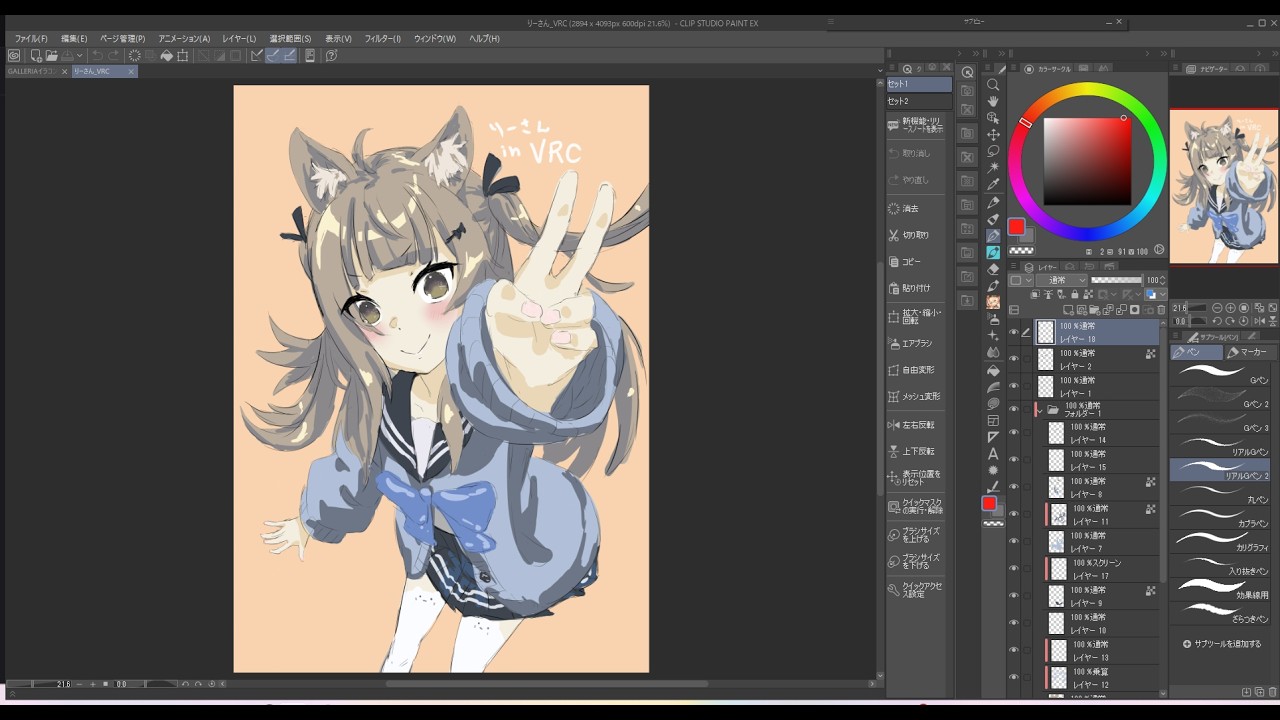Click the red main color swatch under color wheel
Screen dimensions: 1280x720
pos(1016,227)
